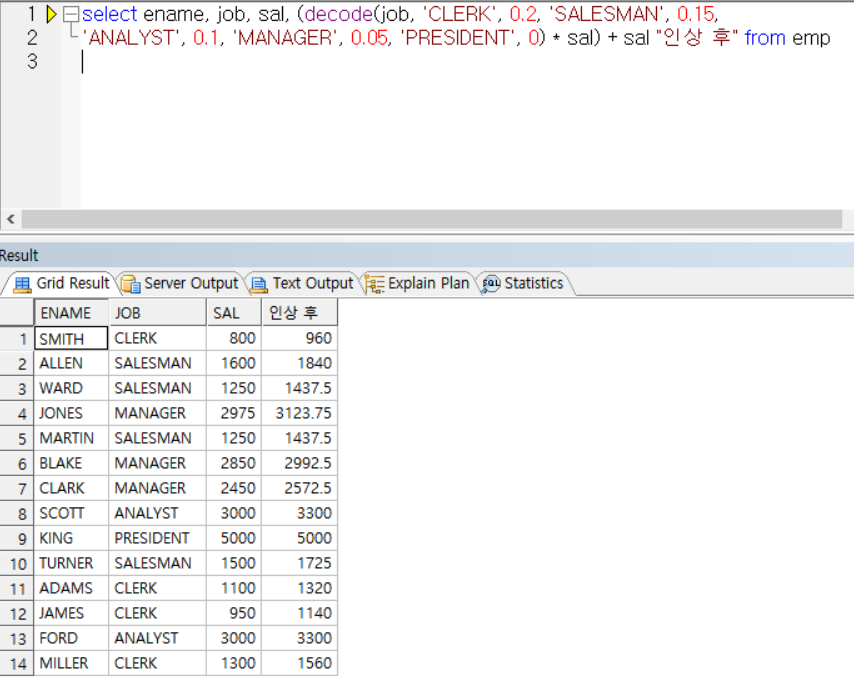The width and height of the screenshot is (854, 679).
Task: Select the TURNER cell
Action: pyautogui.click(x=71, y=563)
